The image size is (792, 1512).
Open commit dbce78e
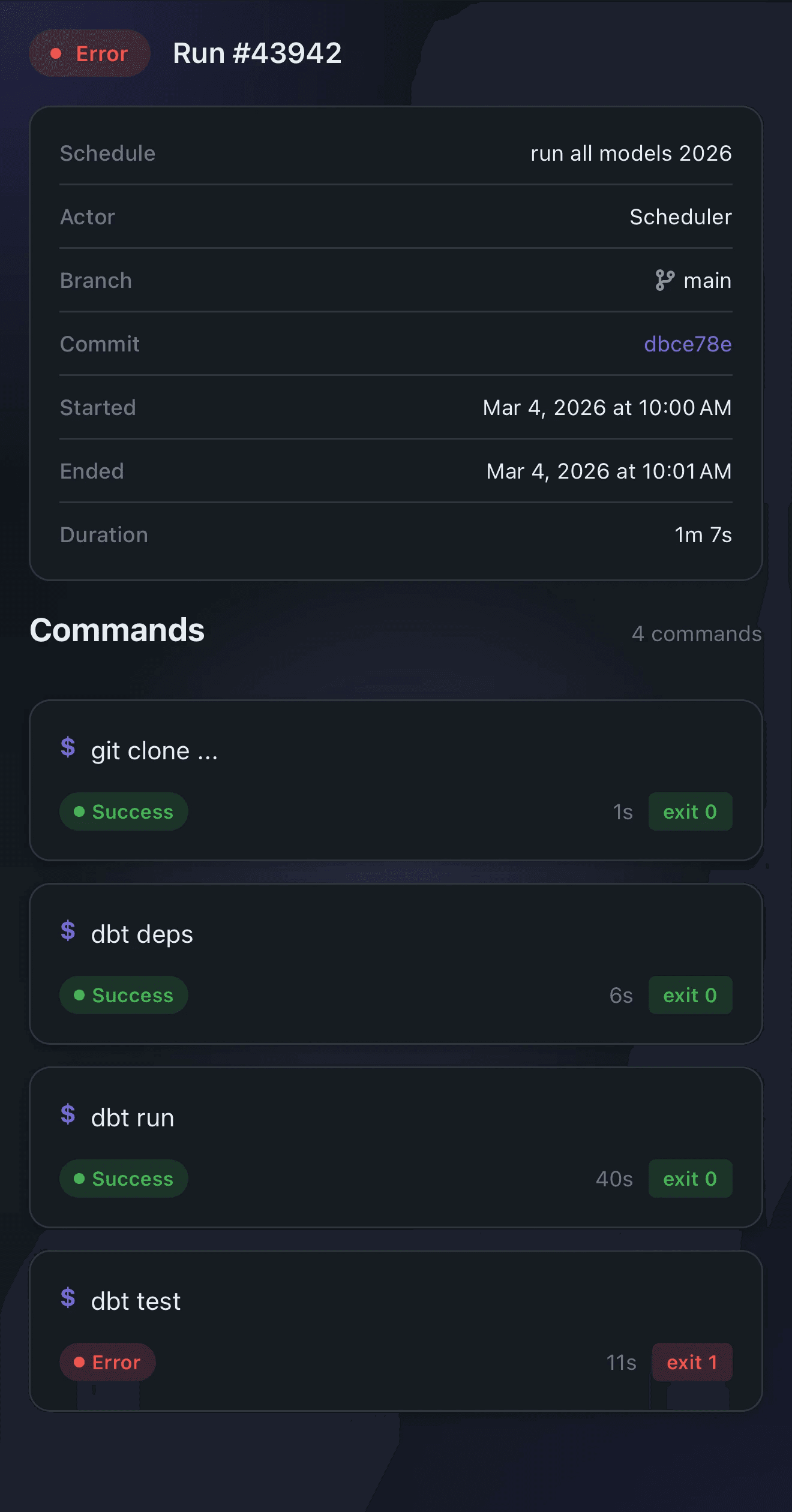coord(688,344)
